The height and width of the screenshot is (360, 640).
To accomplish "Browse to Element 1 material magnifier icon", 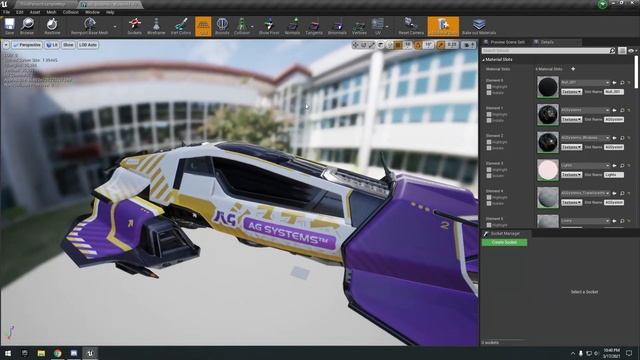I will 622,110.
